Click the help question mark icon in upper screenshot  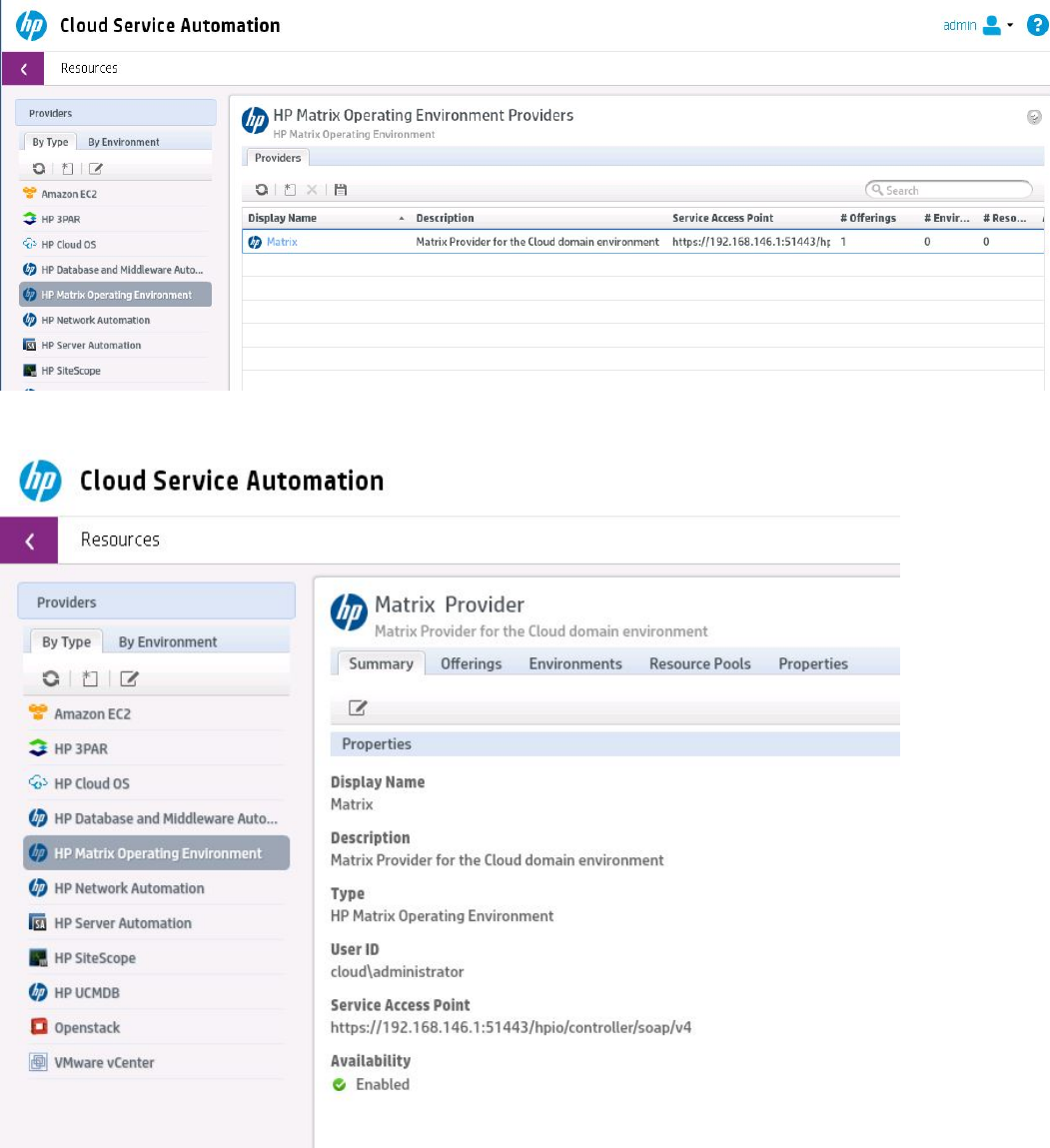pyautogui.click(x=1037, y=25)
